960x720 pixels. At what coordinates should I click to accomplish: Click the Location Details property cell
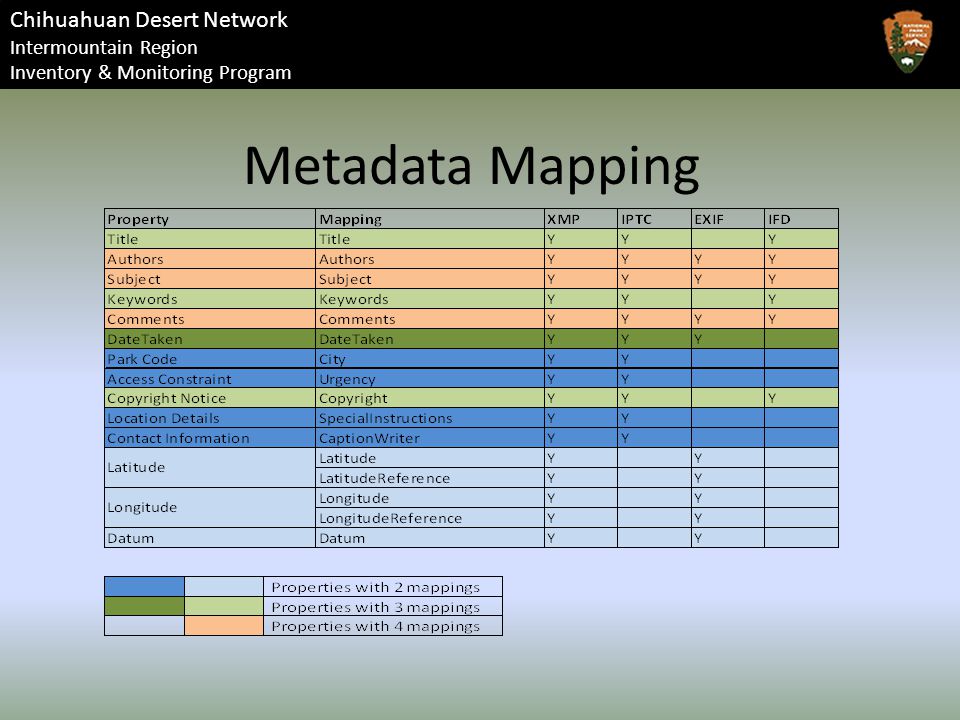(210, 418)
